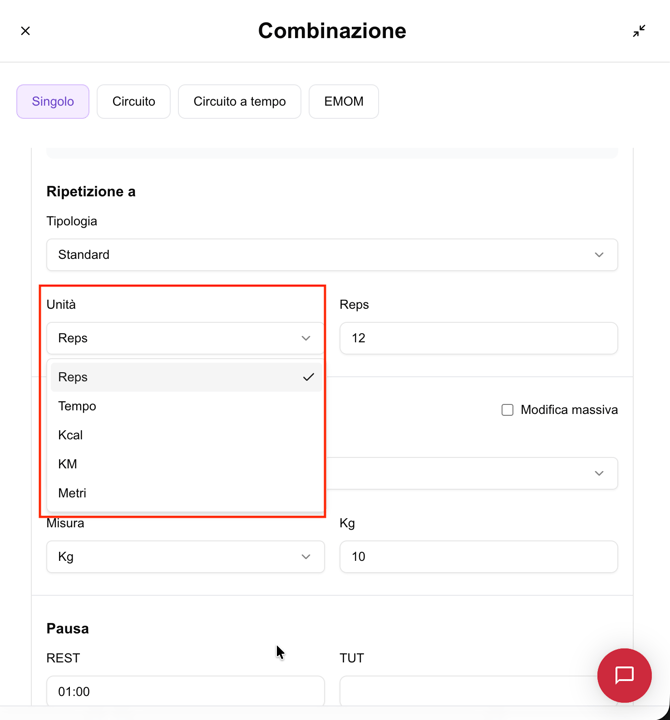Open the Misura Kg dropdown

(185, 557)
